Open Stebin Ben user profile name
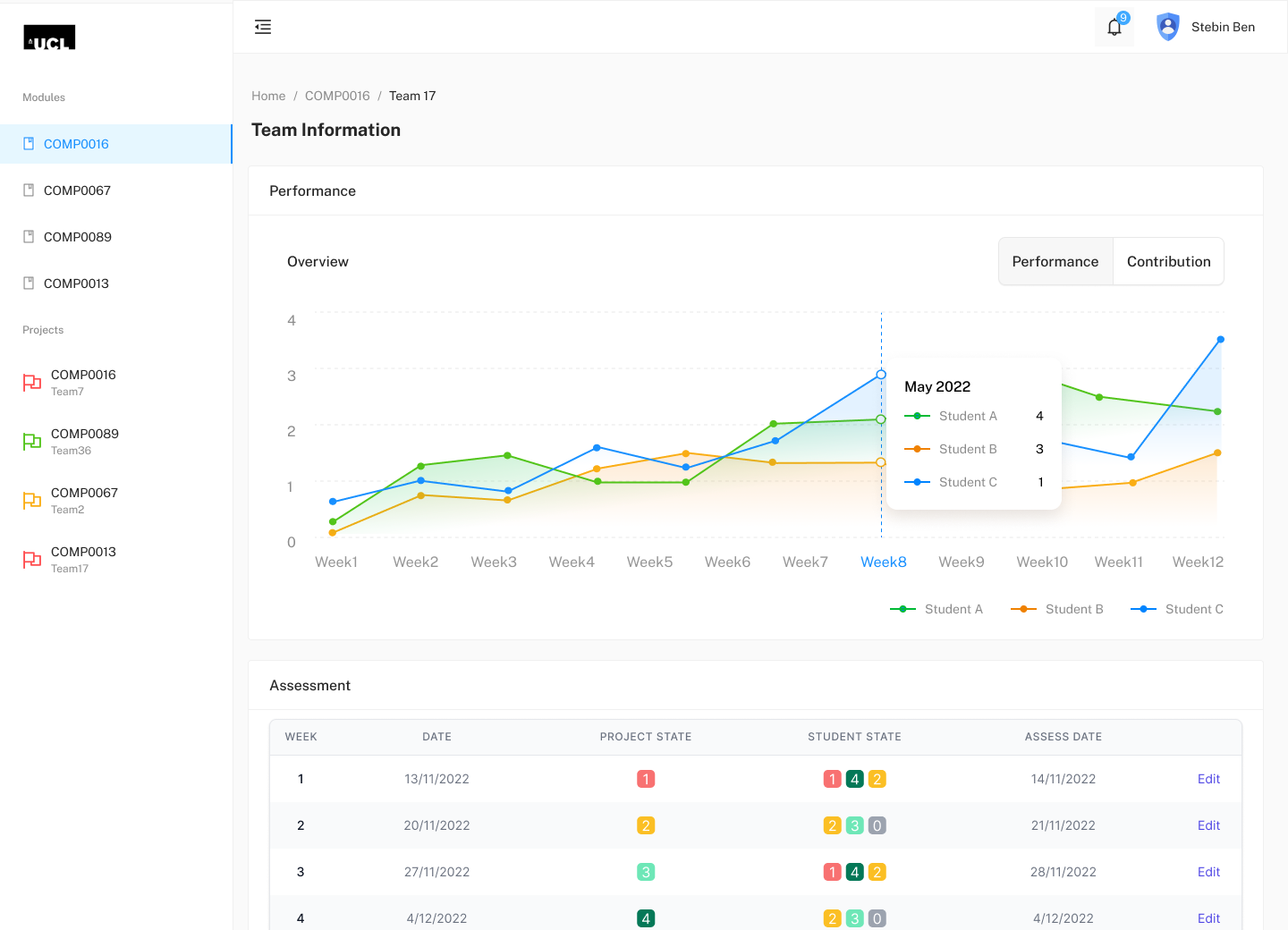 (x=1223, y=27)
